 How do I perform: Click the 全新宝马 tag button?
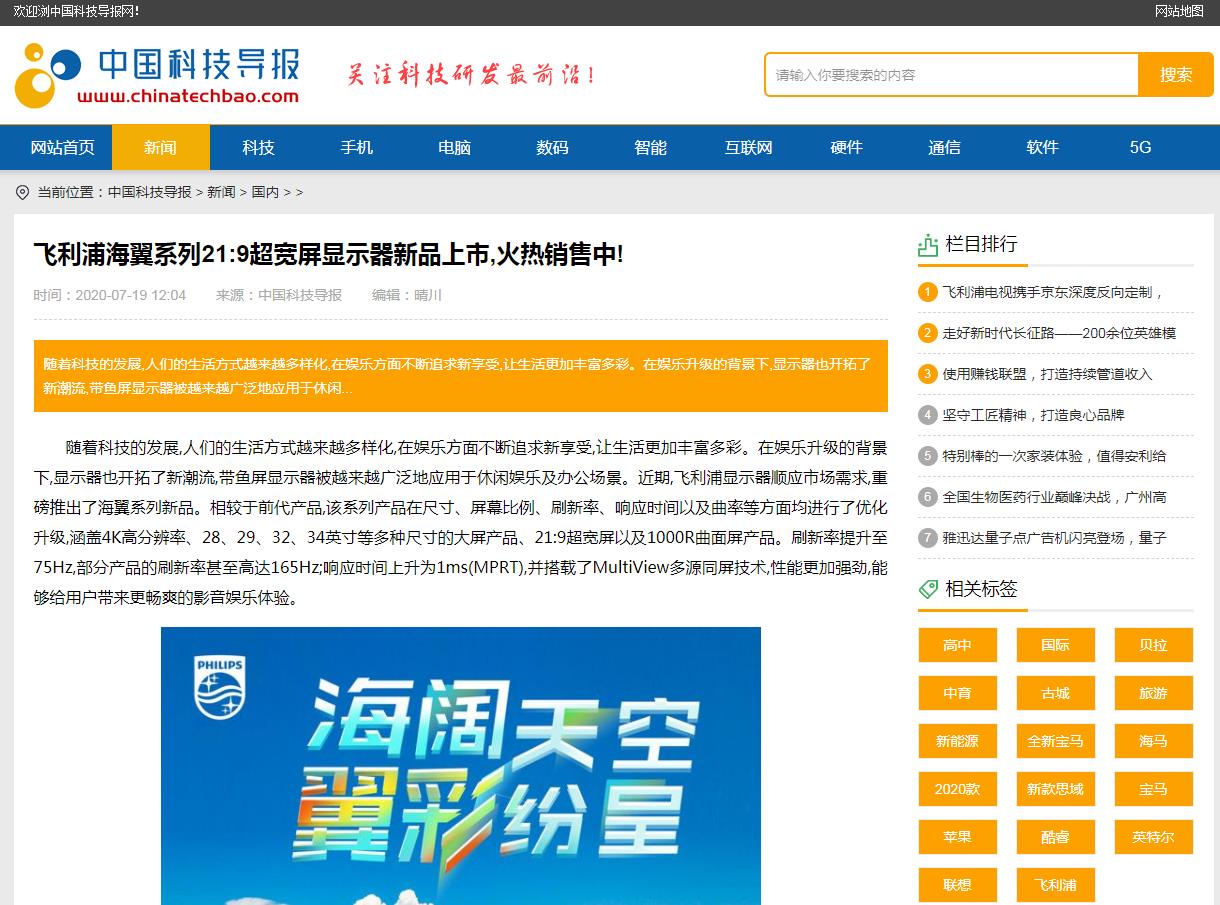1056,741
